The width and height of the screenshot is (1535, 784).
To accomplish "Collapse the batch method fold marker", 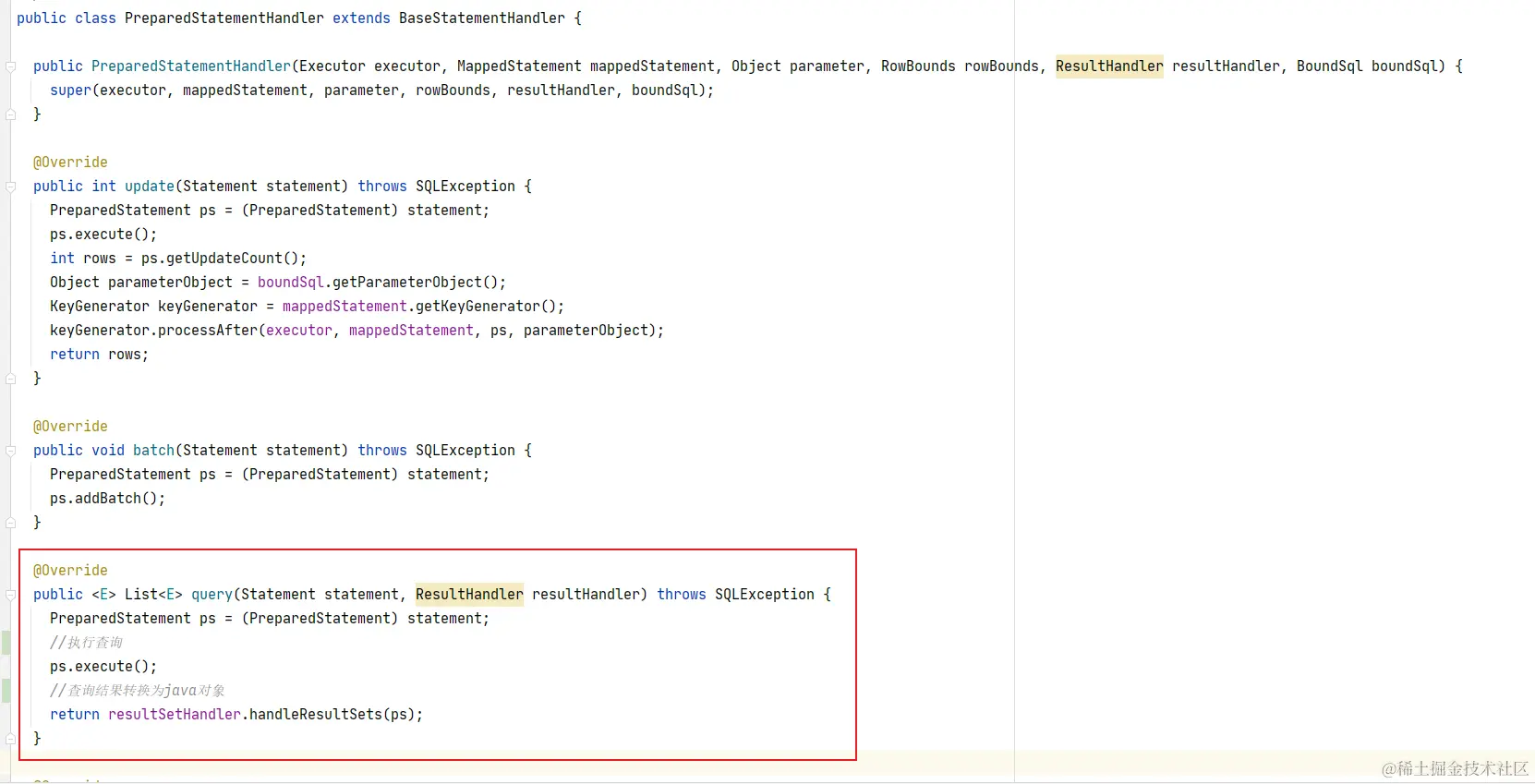I will (11, 451).
